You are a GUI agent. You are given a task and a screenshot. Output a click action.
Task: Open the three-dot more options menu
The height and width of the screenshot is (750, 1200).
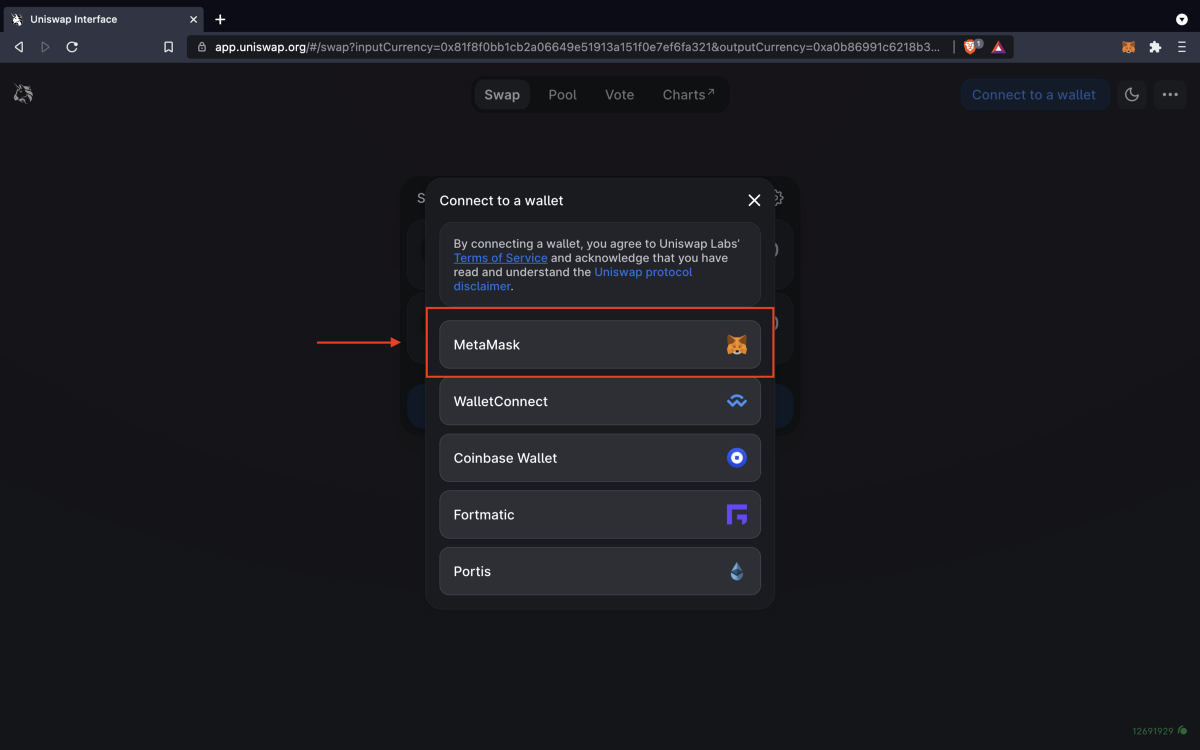coord(1170,95)
